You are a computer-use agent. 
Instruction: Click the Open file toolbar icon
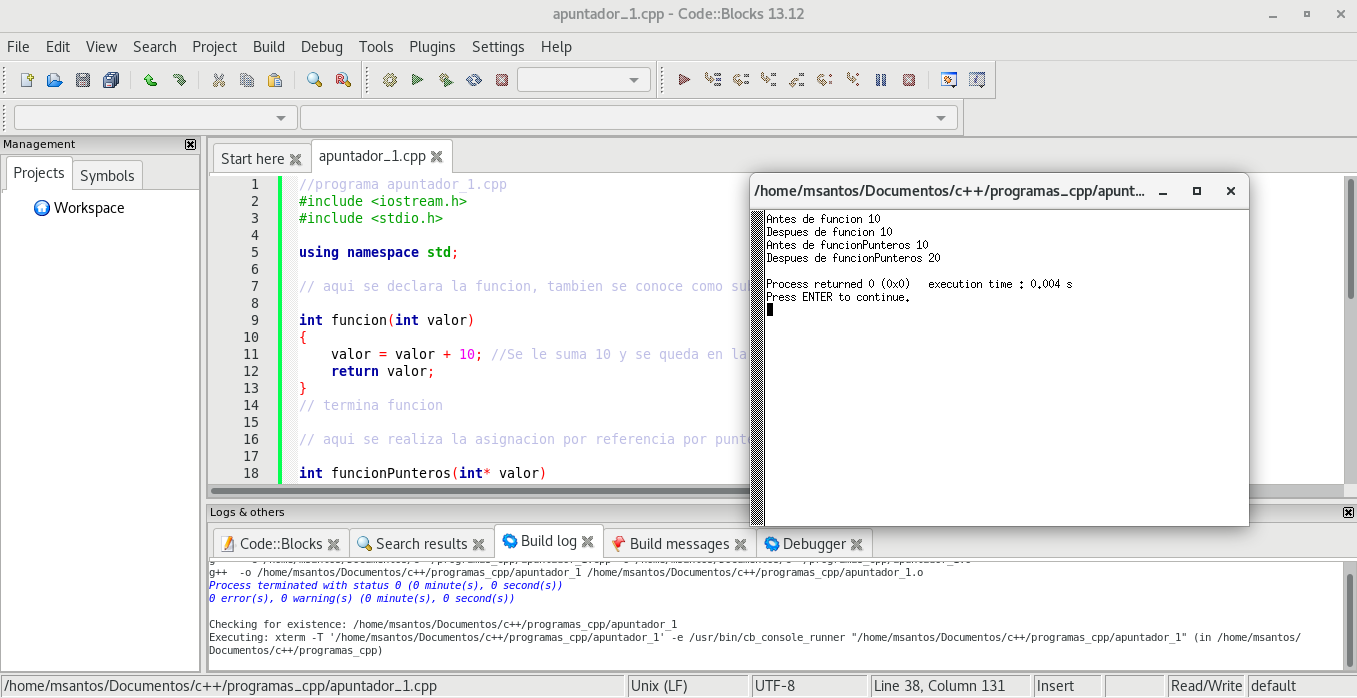point(55,80)
